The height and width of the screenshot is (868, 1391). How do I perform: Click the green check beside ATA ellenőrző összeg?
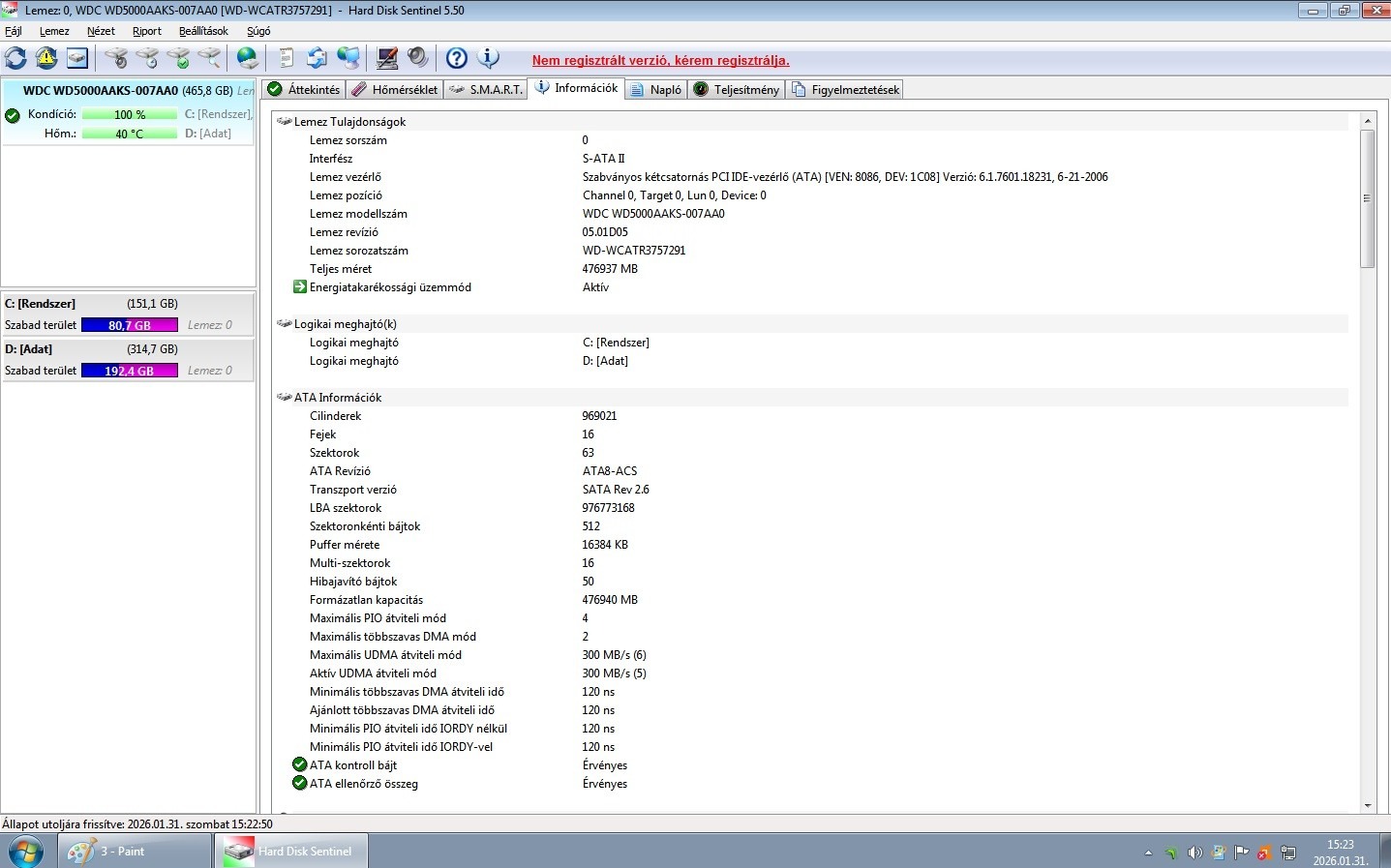click(x=300, y=783)
